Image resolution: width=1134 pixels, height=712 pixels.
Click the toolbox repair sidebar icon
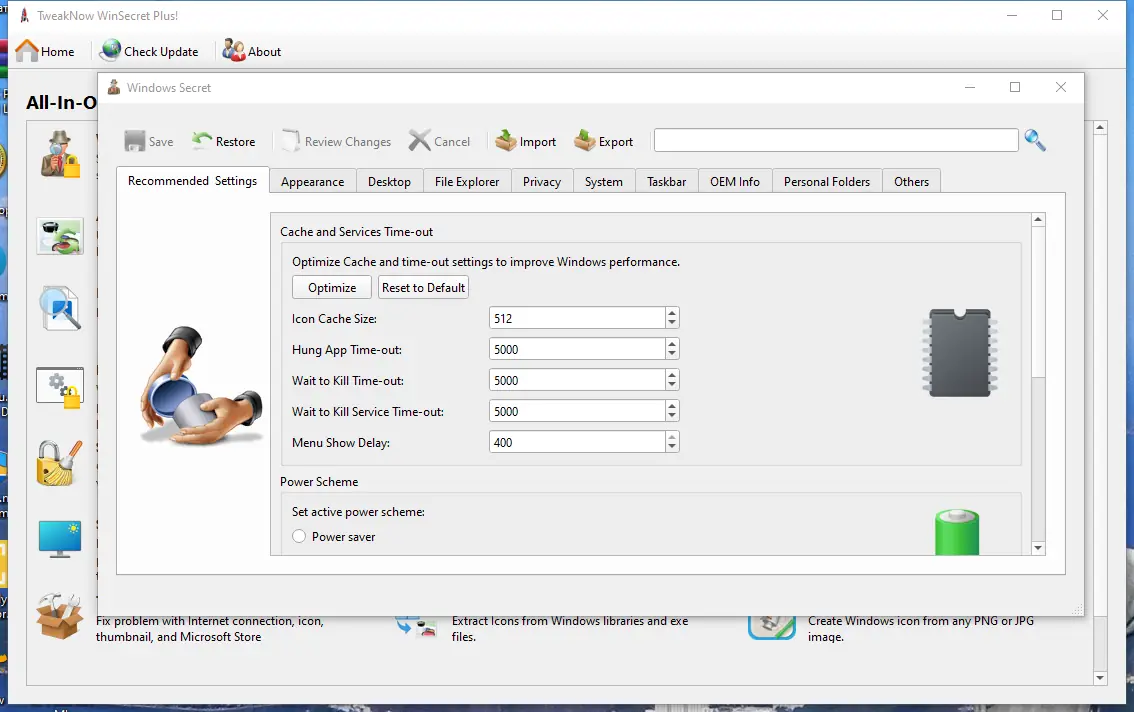59,616
